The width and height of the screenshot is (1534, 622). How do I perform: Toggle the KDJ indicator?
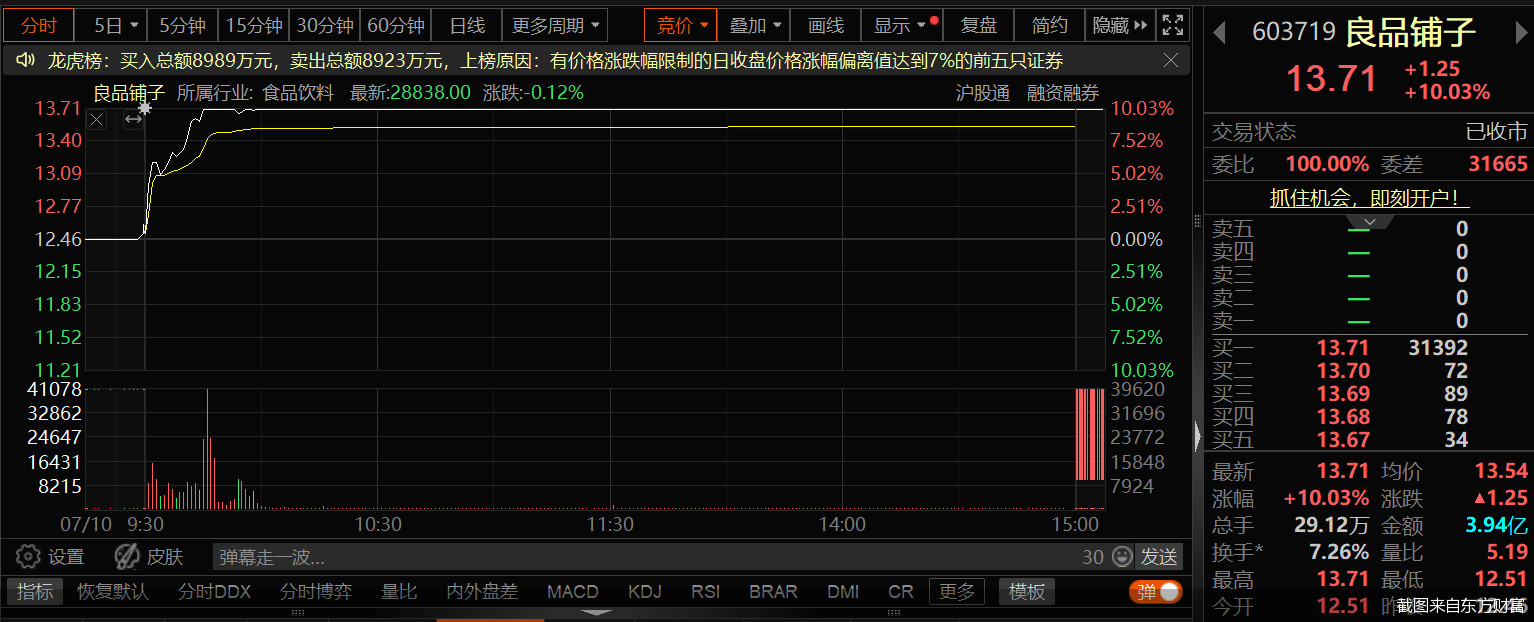(645, 592)
